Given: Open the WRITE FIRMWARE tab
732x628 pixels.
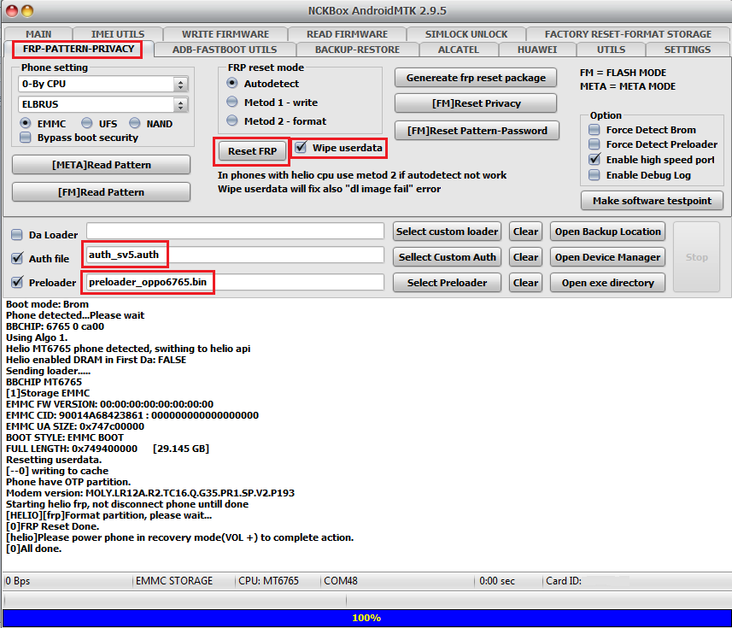Looking at the screenshot, I should pos(225,34).
